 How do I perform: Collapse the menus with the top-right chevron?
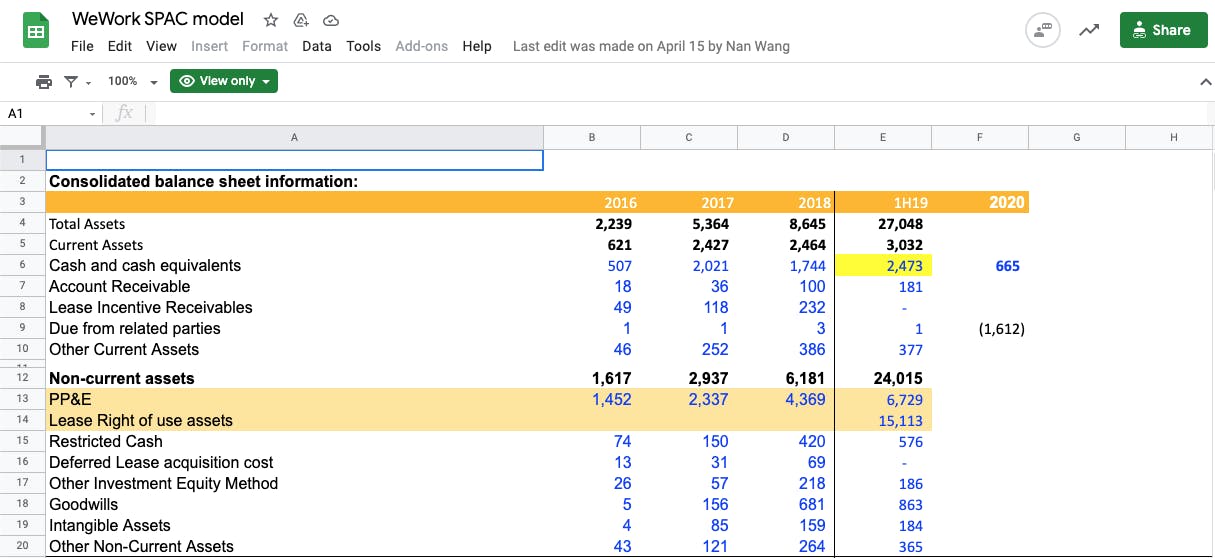tap(1205, 82)
